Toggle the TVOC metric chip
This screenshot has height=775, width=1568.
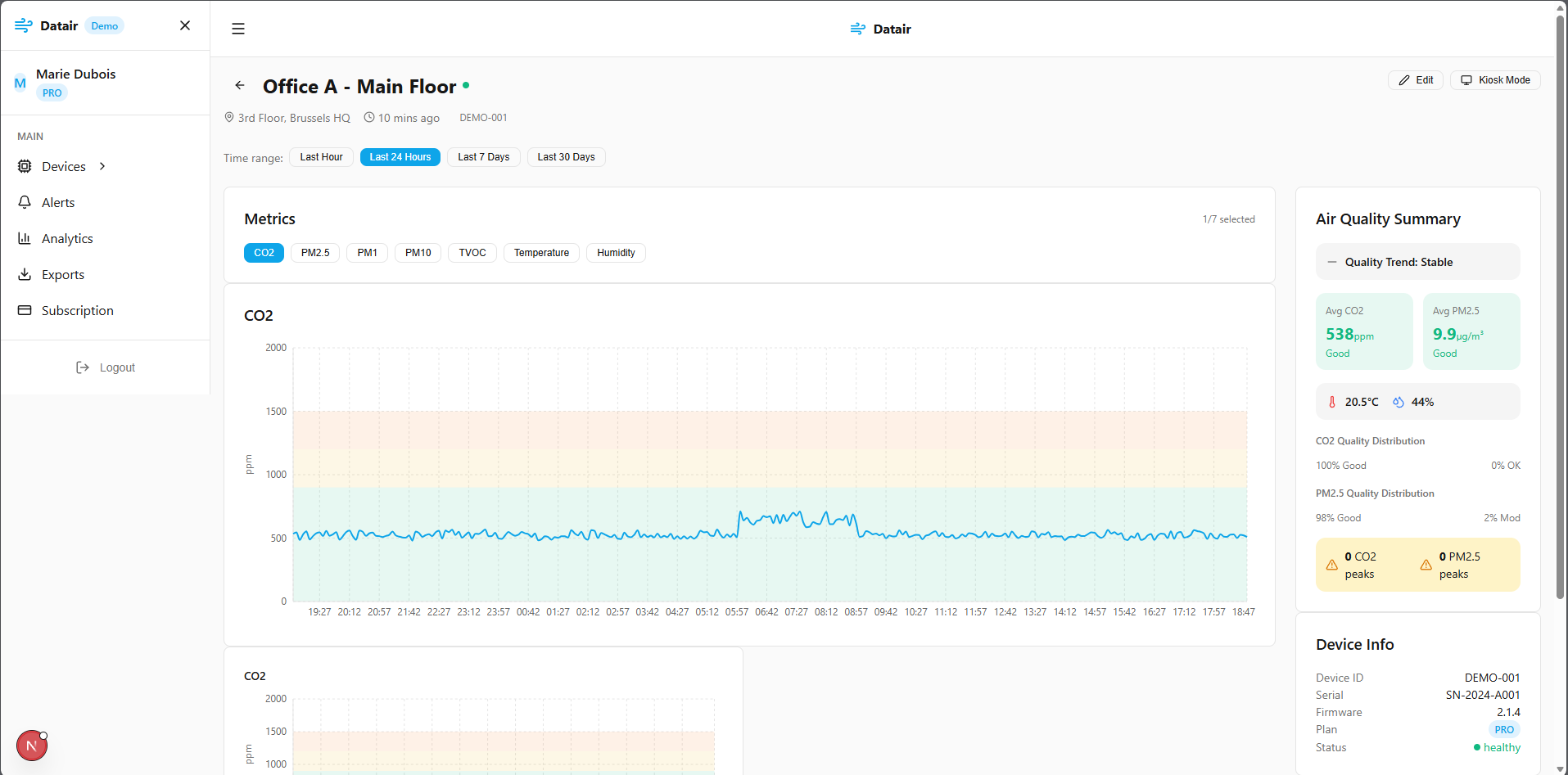click(472, 253)
